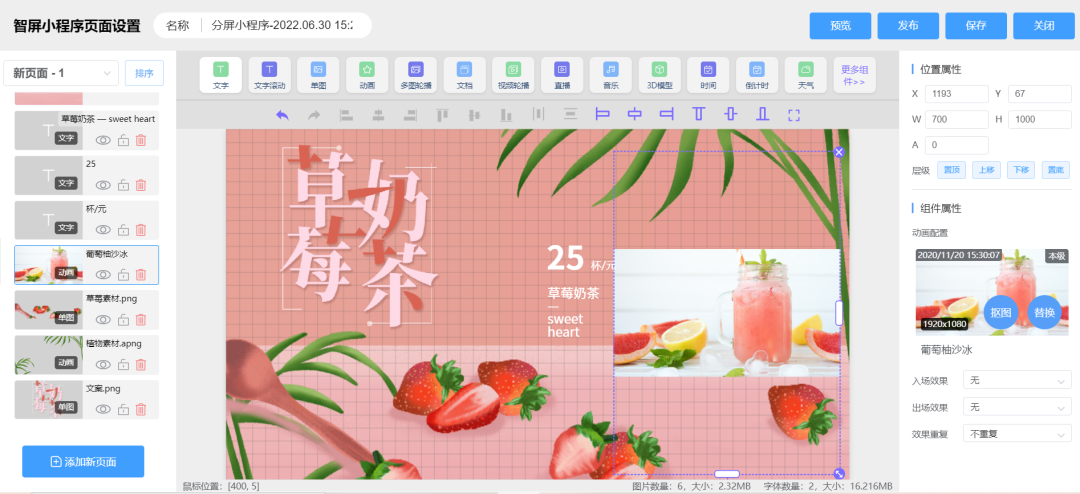
Task: Move layer down with 下移
Action: tap(1021, 170)
